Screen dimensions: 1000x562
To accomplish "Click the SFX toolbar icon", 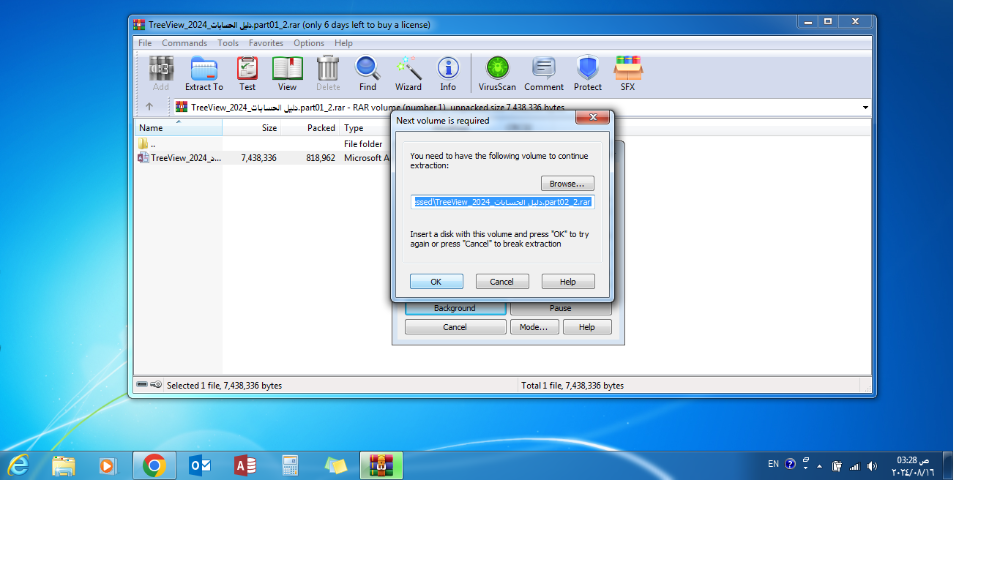I will click(x=628, y=73).
